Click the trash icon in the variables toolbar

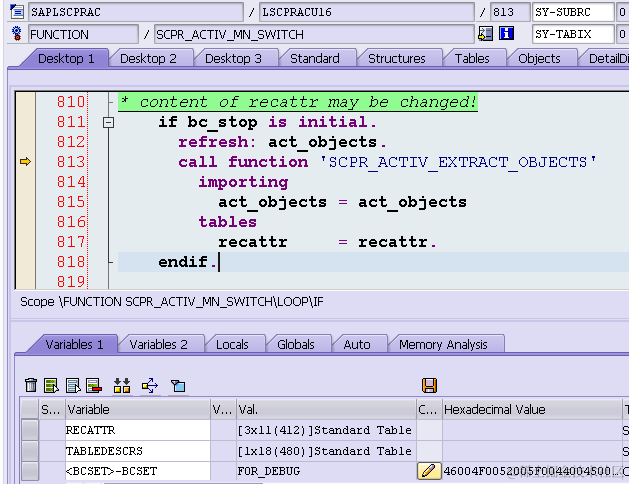pos(31,385)
